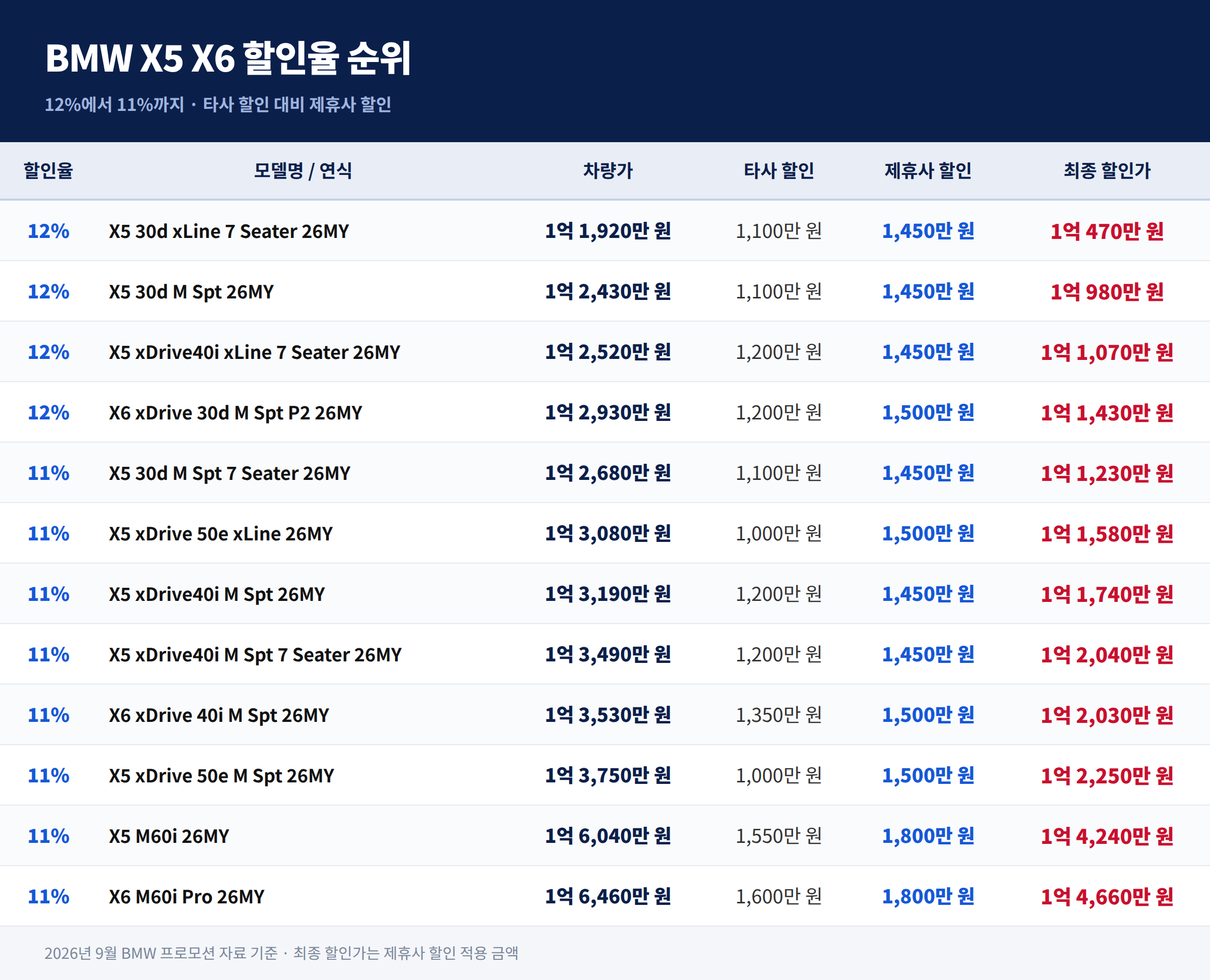The height and width of the screenshot is (980, 1210).
Task: Select vehicle price "1억 3,490만 원"
Action: coord(608,654)
